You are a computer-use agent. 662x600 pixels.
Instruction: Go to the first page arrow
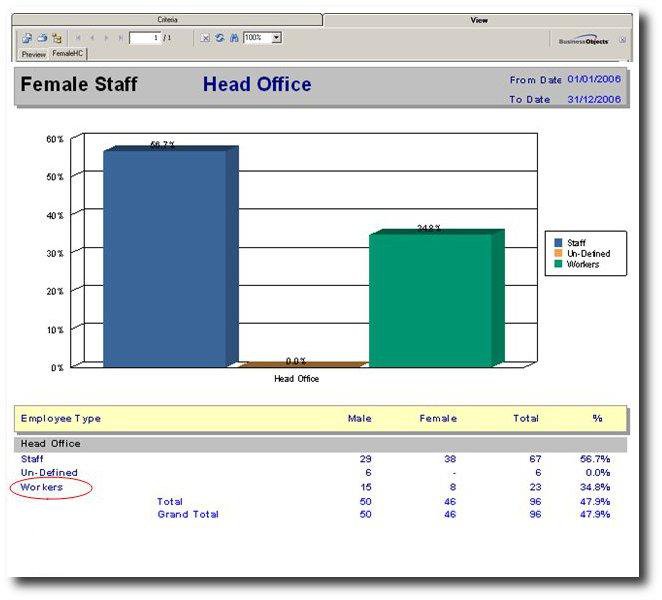78,38
